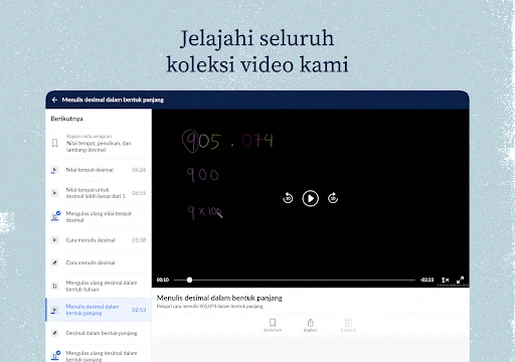The image size is (515, 362).
Task: Go back using the arrow in header
Action: click(55, 100)
